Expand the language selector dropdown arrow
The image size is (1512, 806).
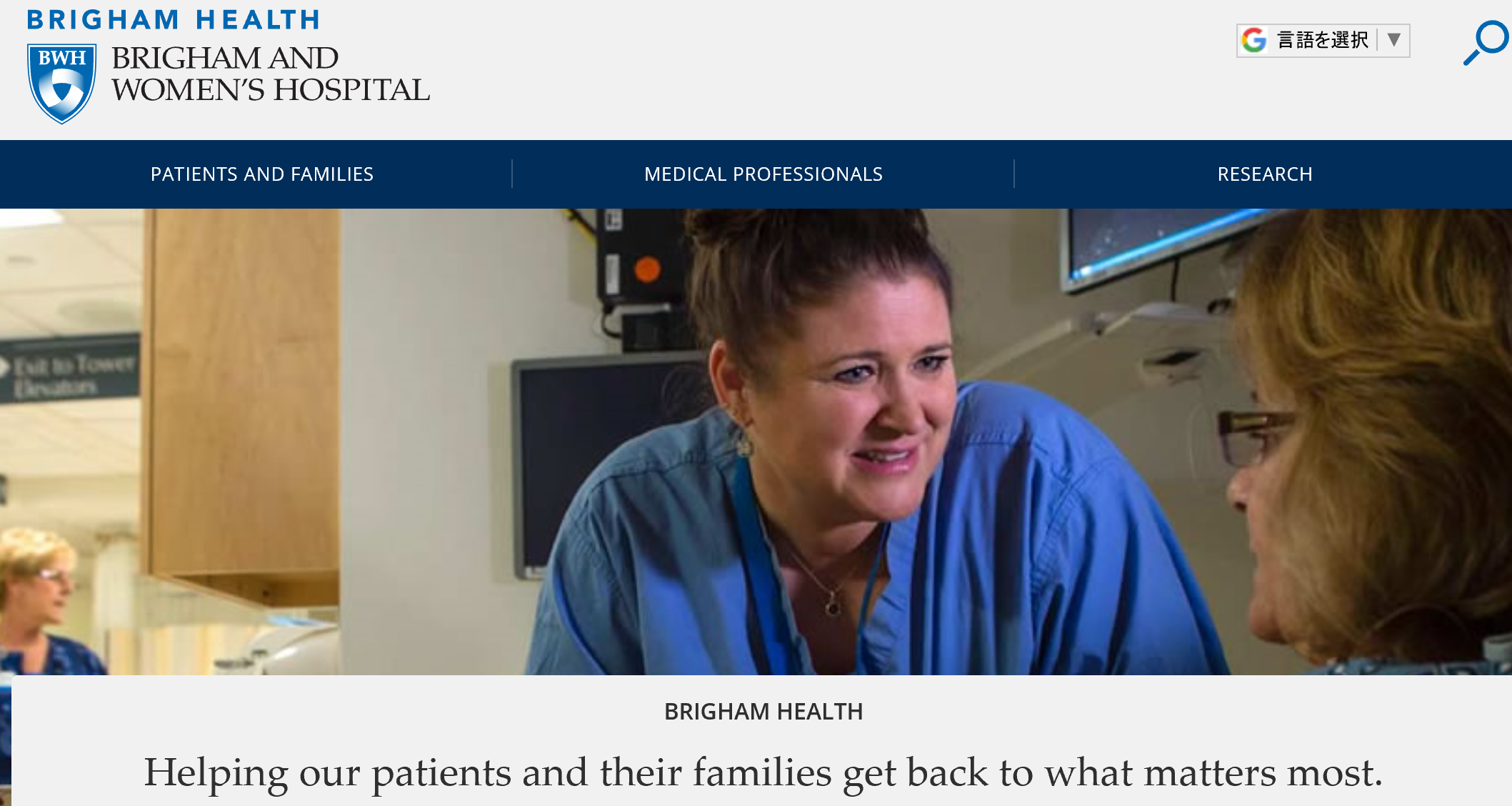(1393, 39)
